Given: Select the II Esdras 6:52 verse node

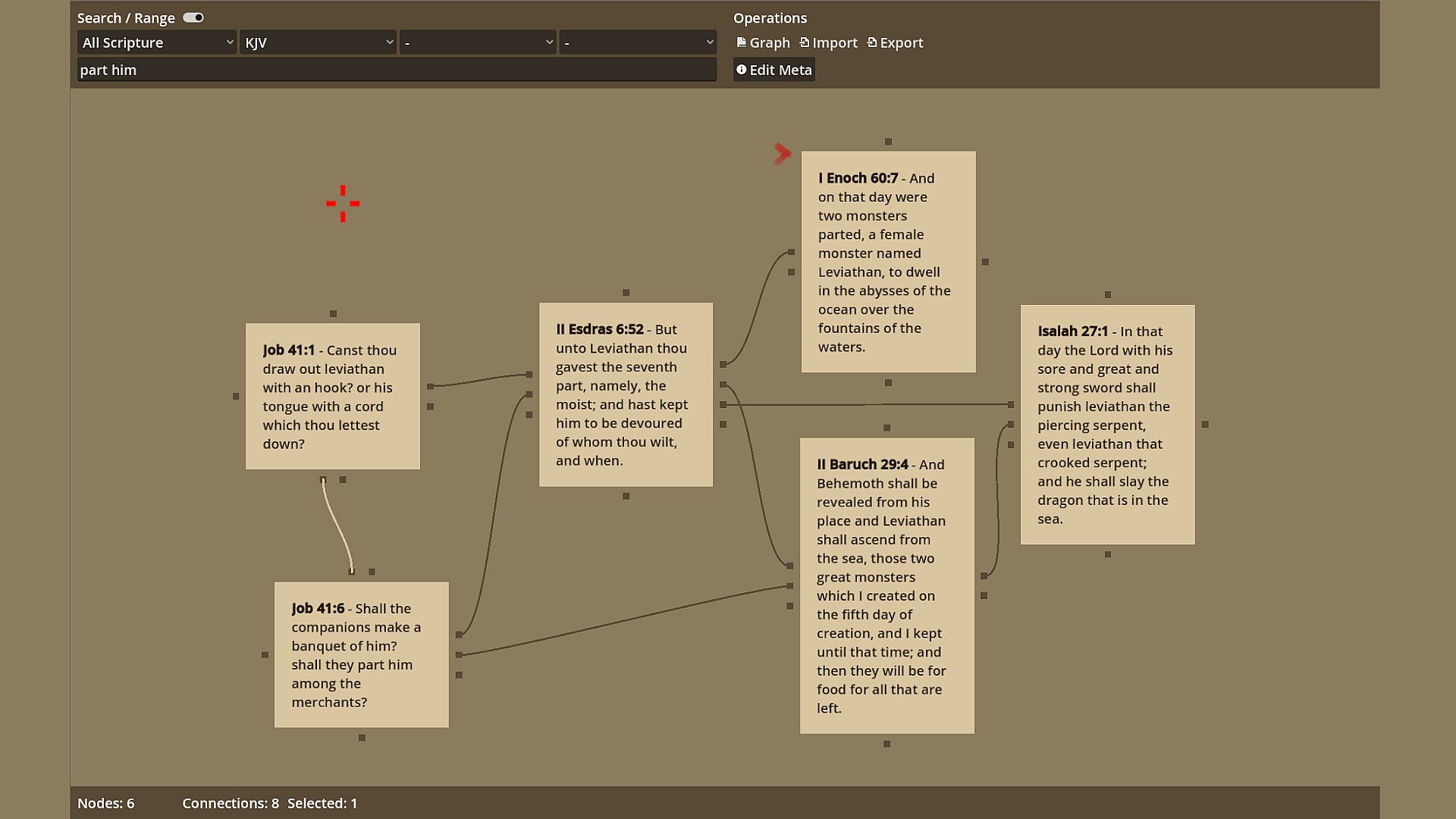Looking at the screenshot, I should point(626,394).
